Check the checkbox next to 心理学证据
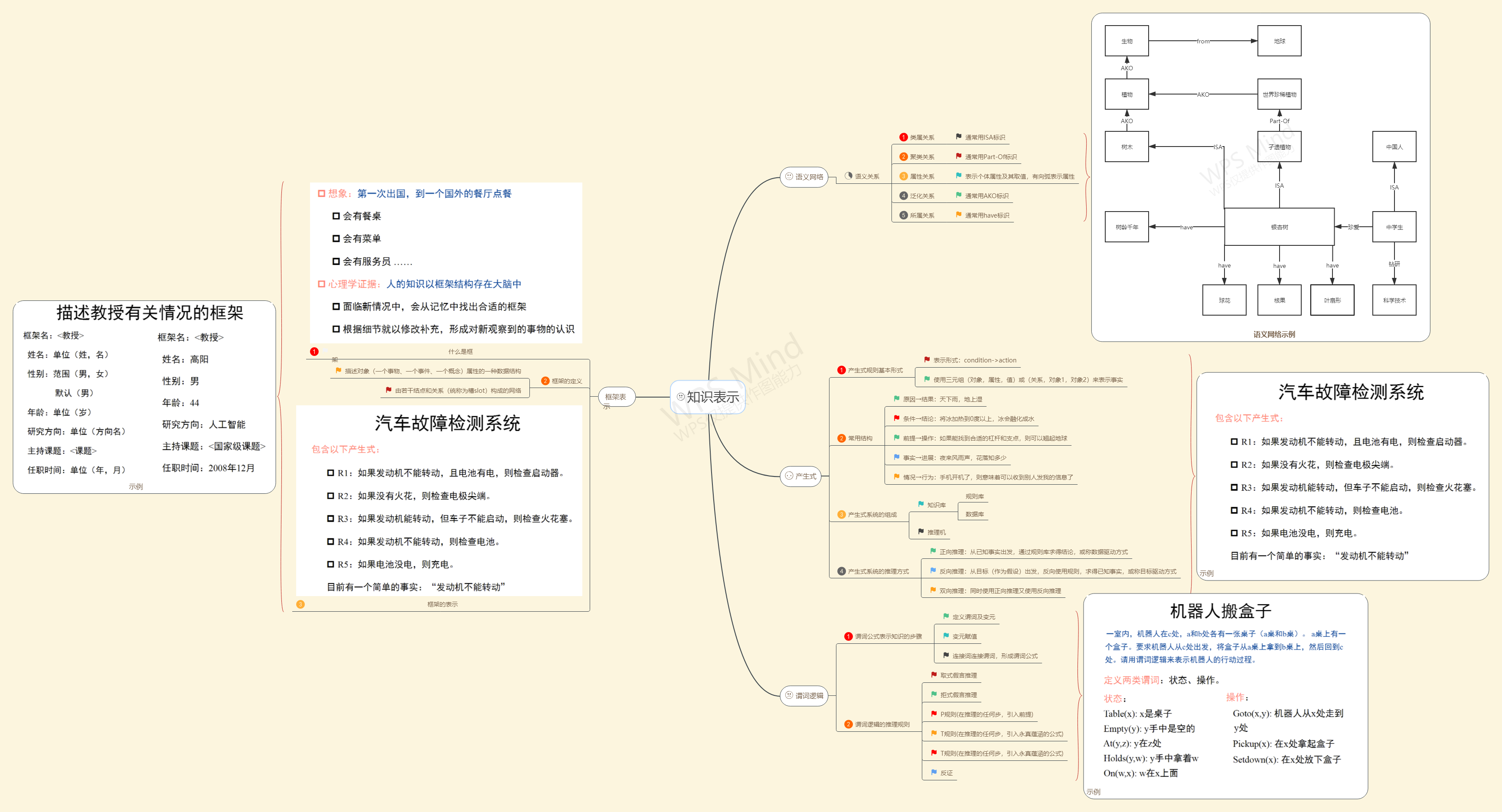The width and height of the screenshot is (1502, 812). point(321,284)
